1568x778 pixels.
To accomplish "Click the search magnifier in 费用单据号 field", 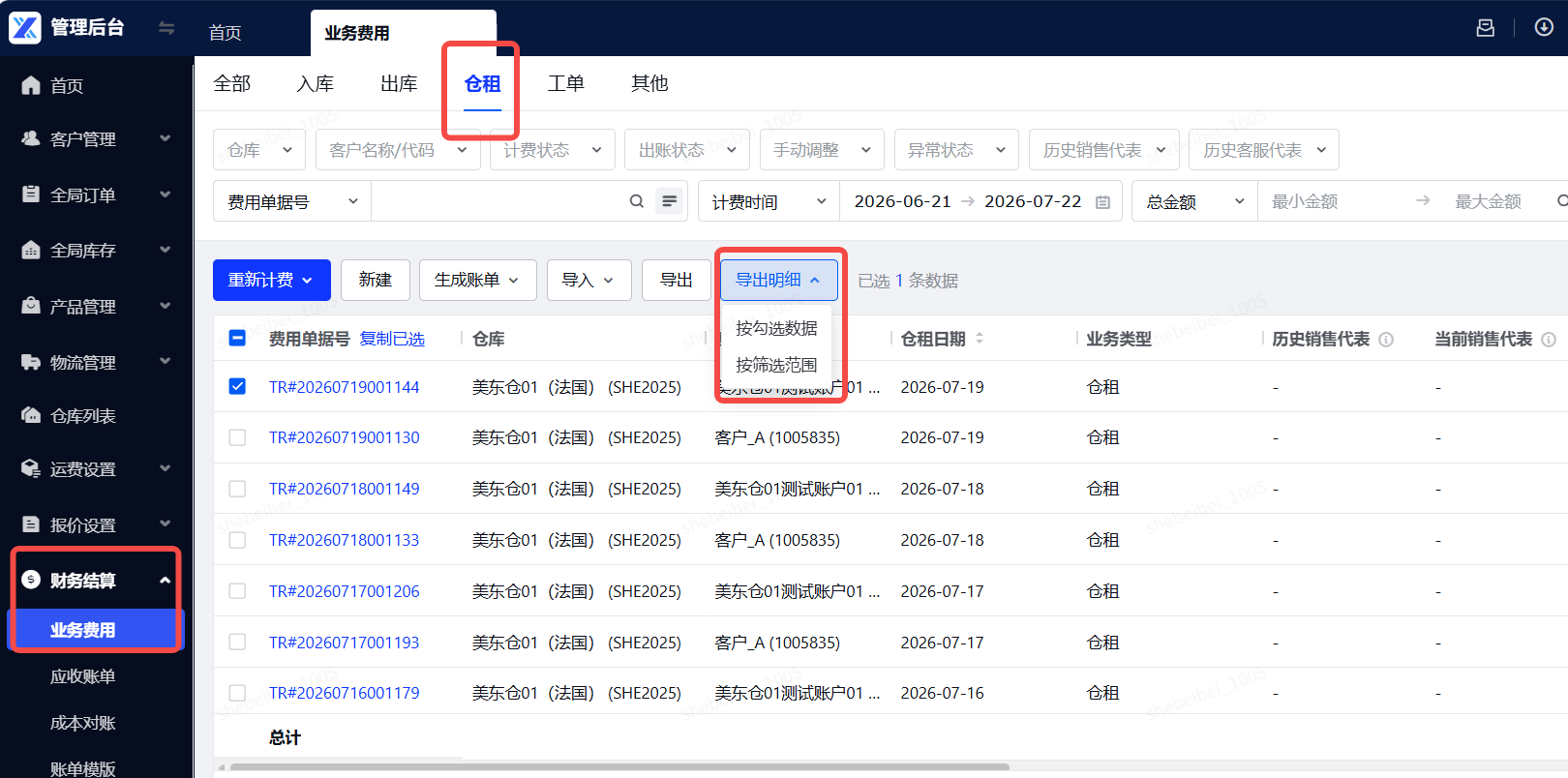I will (637, 201).
